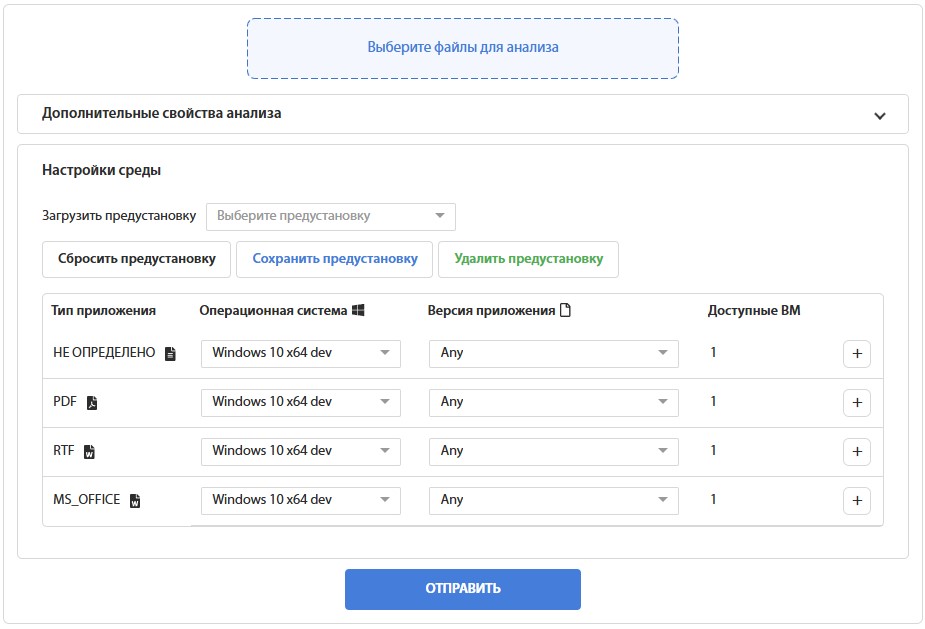
Task: Expand Дополнительные свойства анализа section
Action: coord(879,115)
